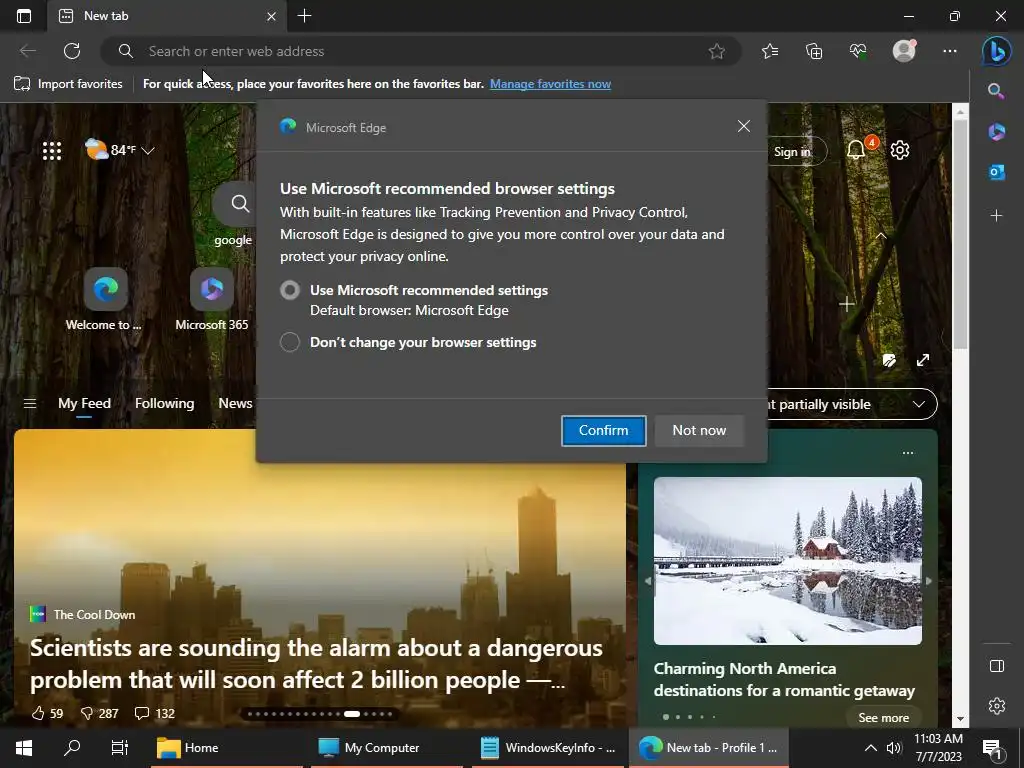1024x768 pixels.
Task: Select Don't change your browser settings
Action: [x=290, y=342]
